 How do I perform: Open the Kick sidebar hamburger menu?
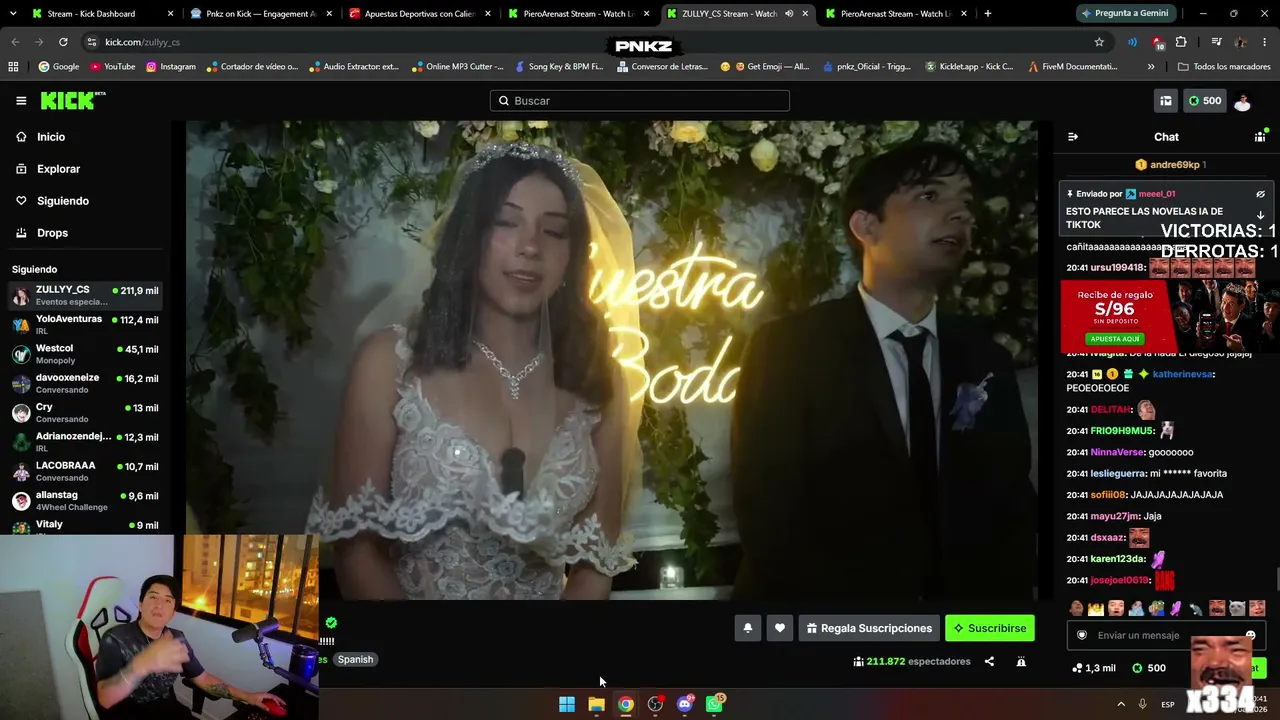21,101
